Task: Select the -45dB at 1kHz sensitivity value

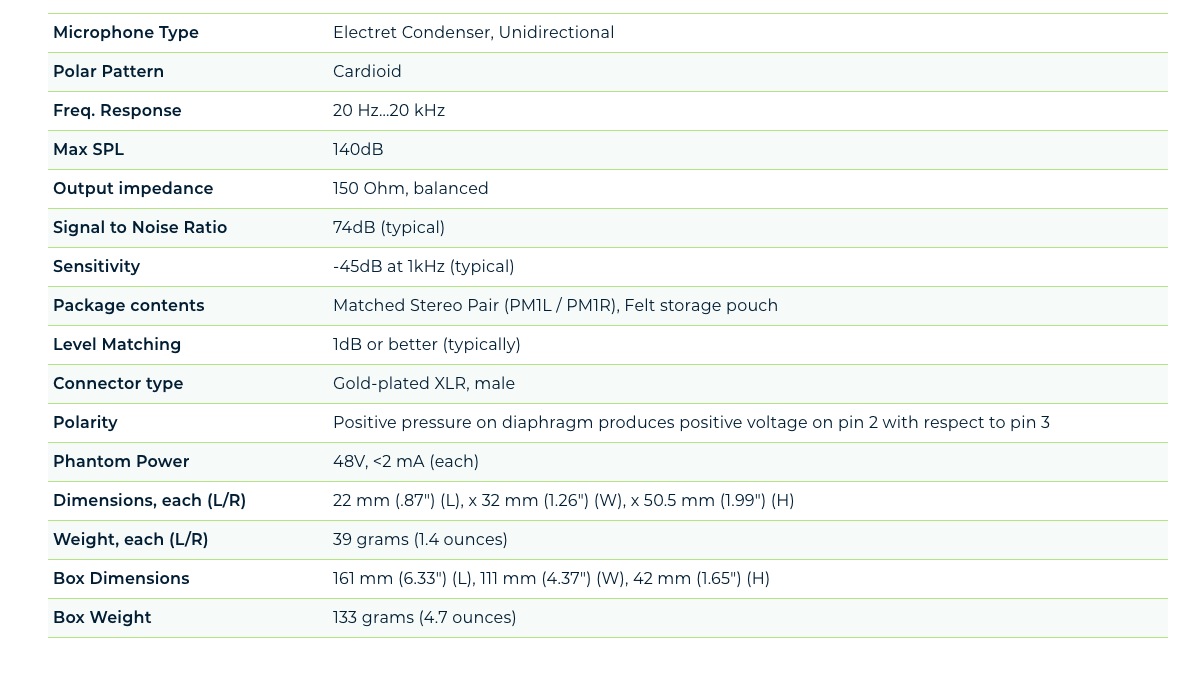Action: [423, 267]
